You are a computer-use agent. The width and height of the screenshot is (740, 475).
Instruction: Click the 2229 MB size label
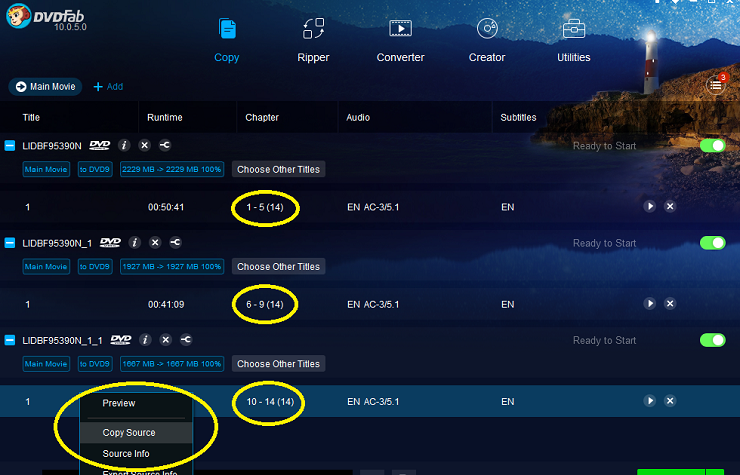(172, 170)
